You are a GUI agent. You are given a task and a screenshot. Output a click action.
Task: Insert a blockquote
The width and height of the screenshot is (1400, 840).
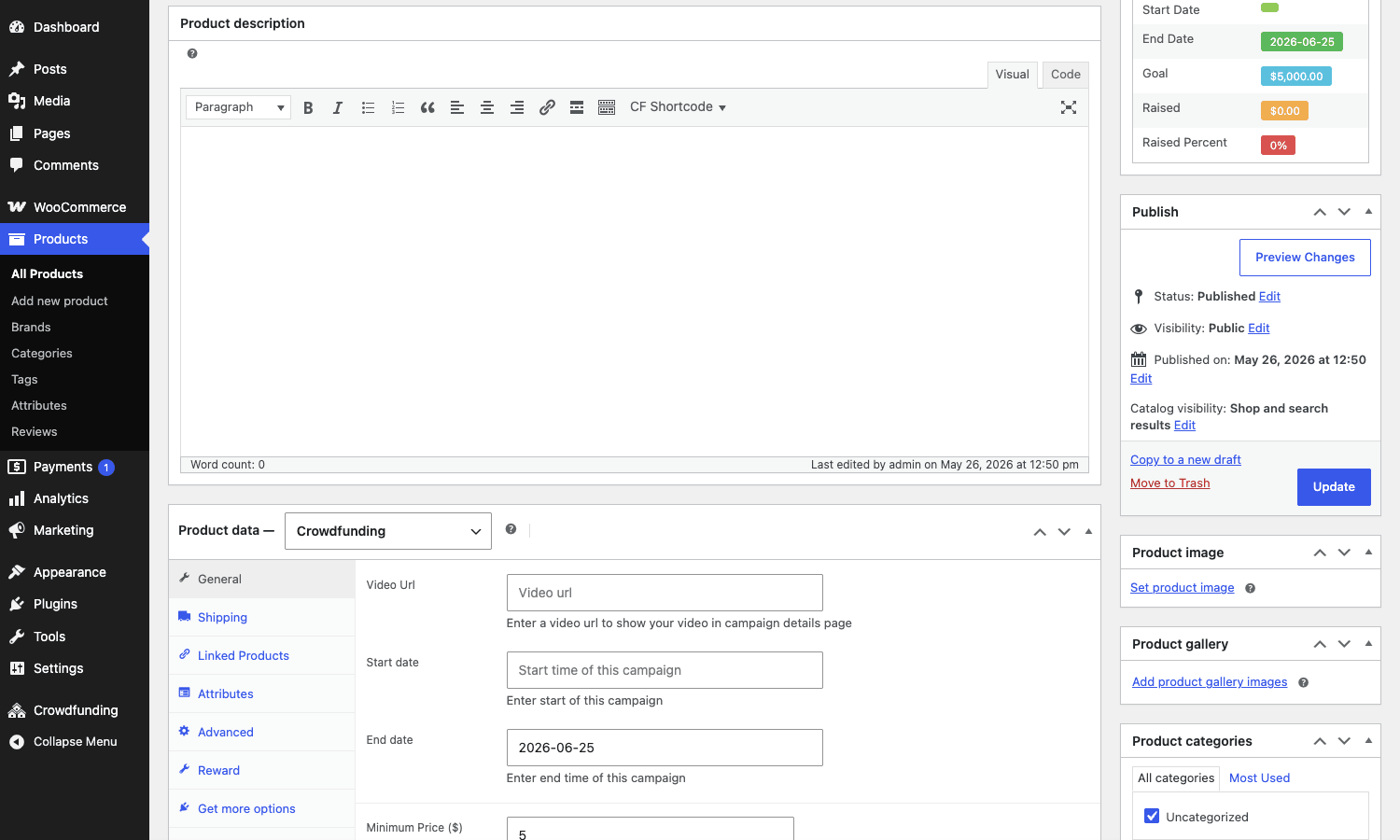click(427, 107)
